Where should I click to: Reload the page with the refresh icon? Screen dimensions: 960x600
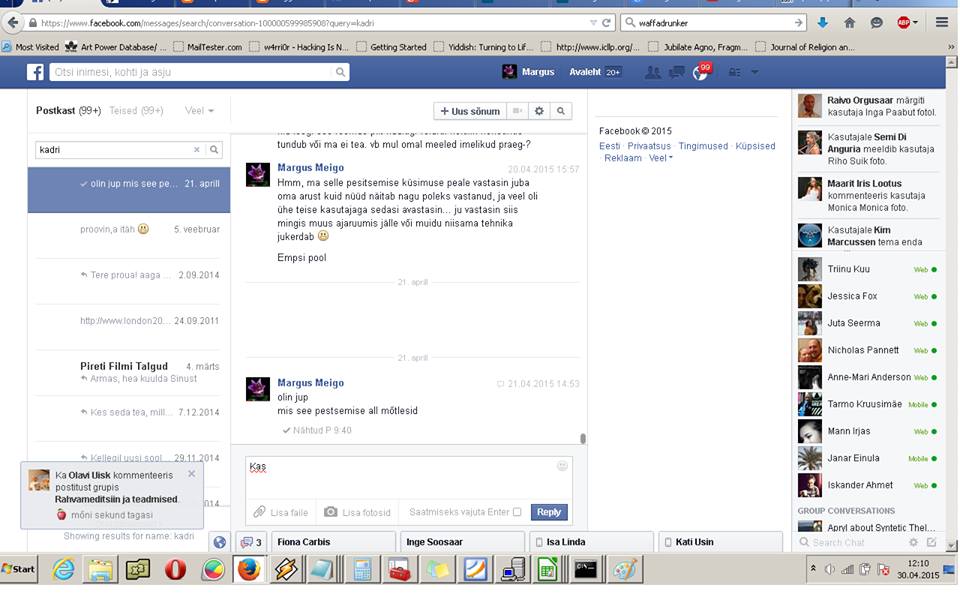[x=606, y=23]
